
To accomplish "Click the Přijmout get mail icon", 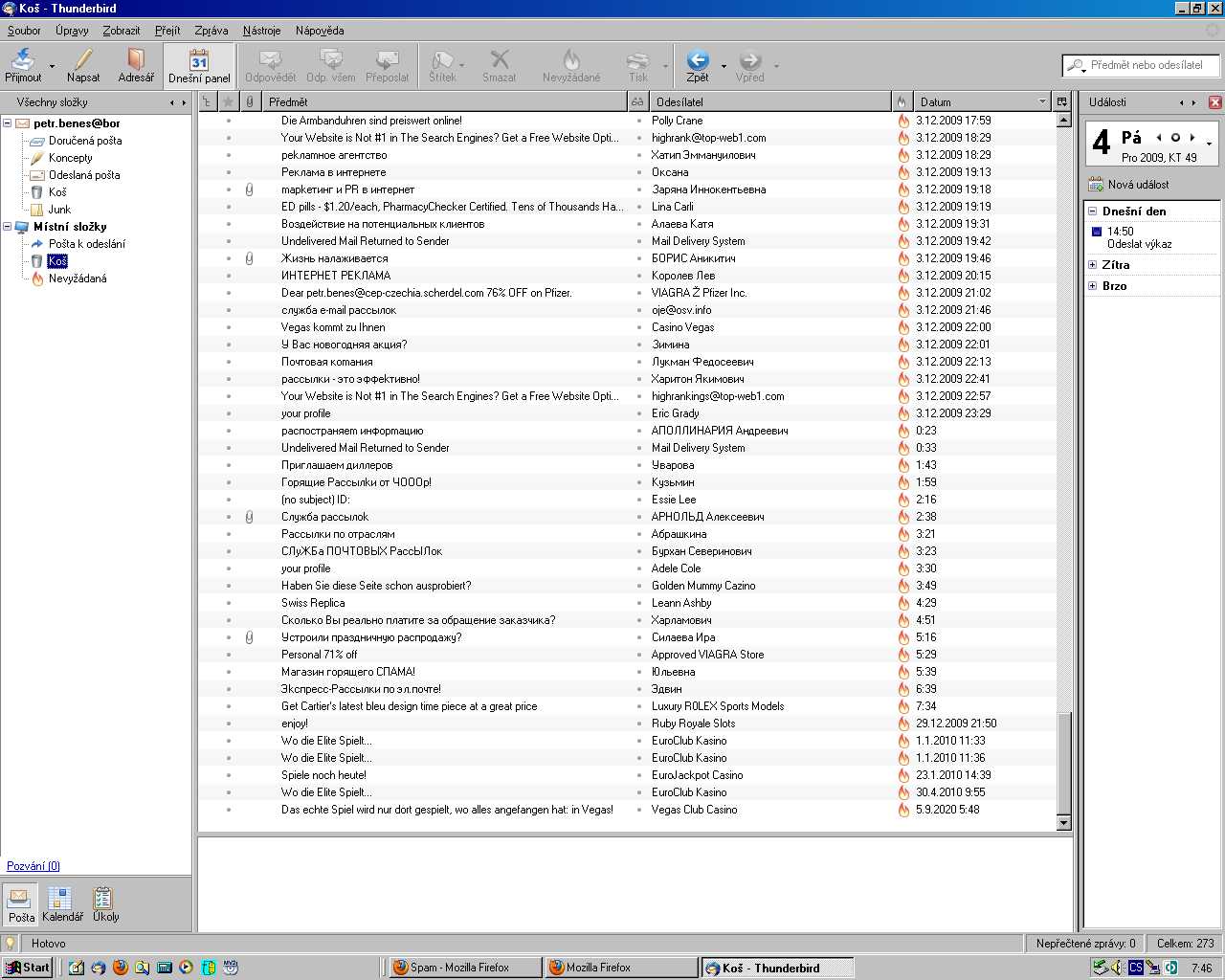I will [x=21, y=61].
